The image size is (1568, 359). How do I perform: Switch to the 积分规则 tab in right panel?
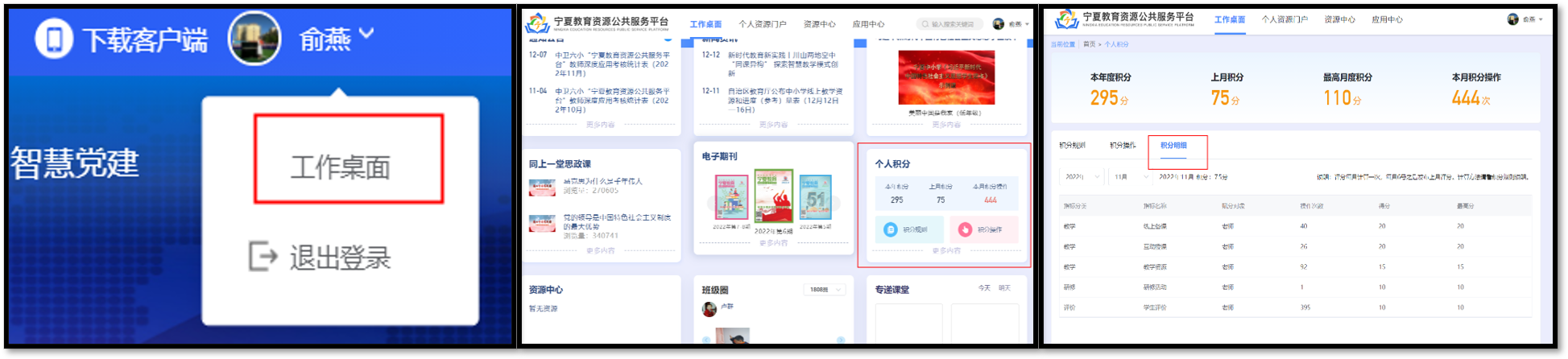1072,146
